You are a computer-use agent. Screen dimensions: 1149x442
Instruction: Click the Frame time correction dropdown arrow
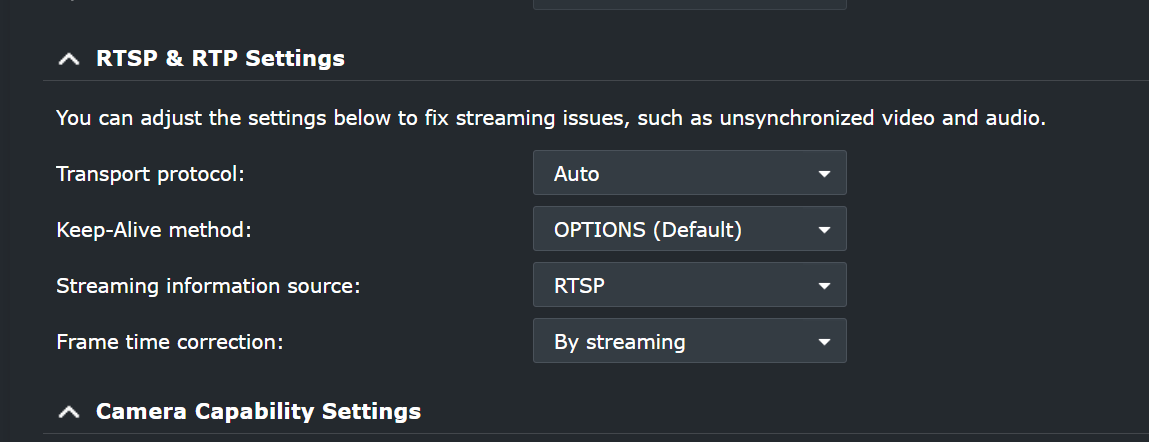[x=824, y=341]
